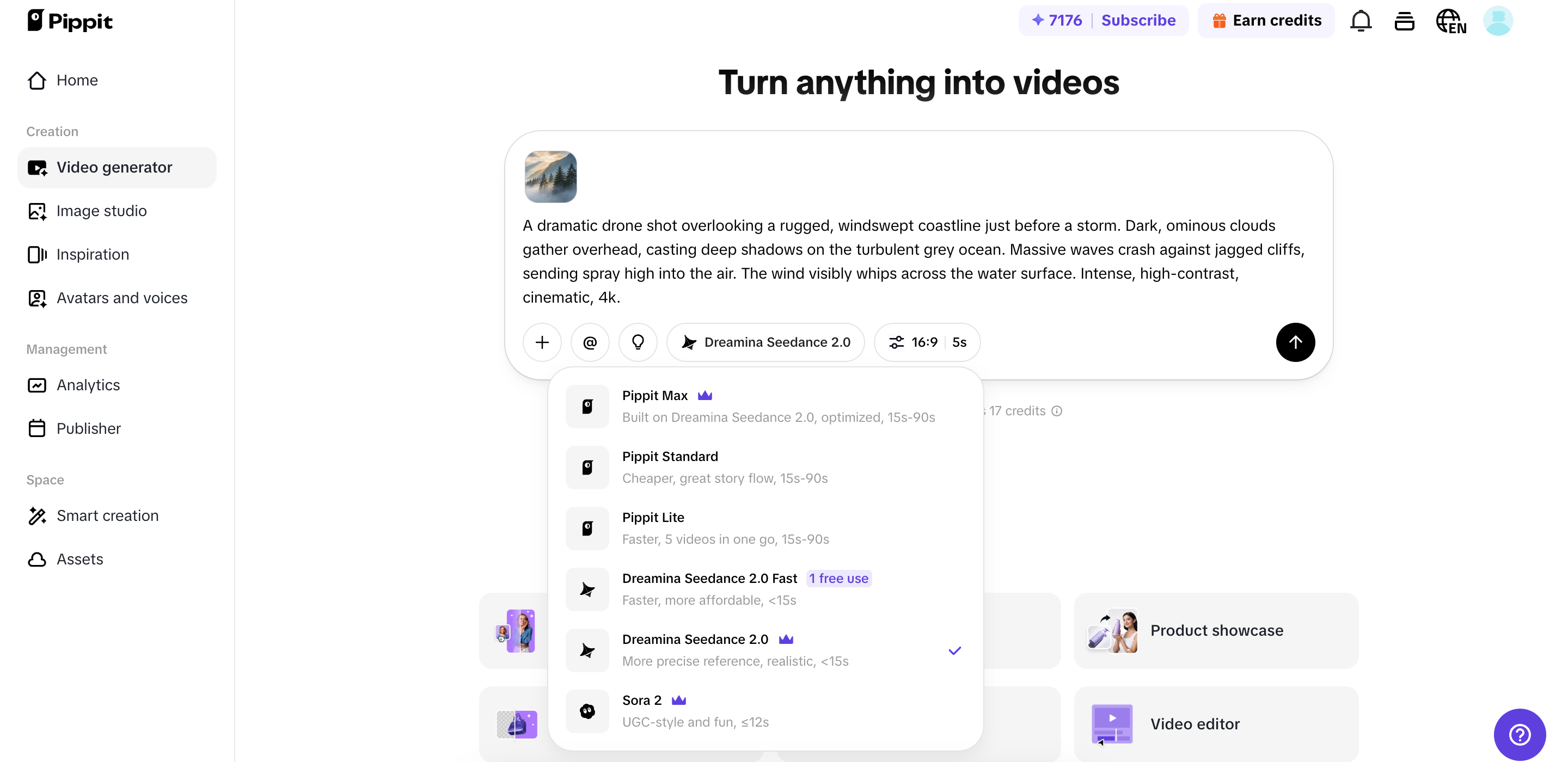Screen dimensions: 1568x762
Task: Generate video with the arrow submit icon
Action: point(1295,342)
